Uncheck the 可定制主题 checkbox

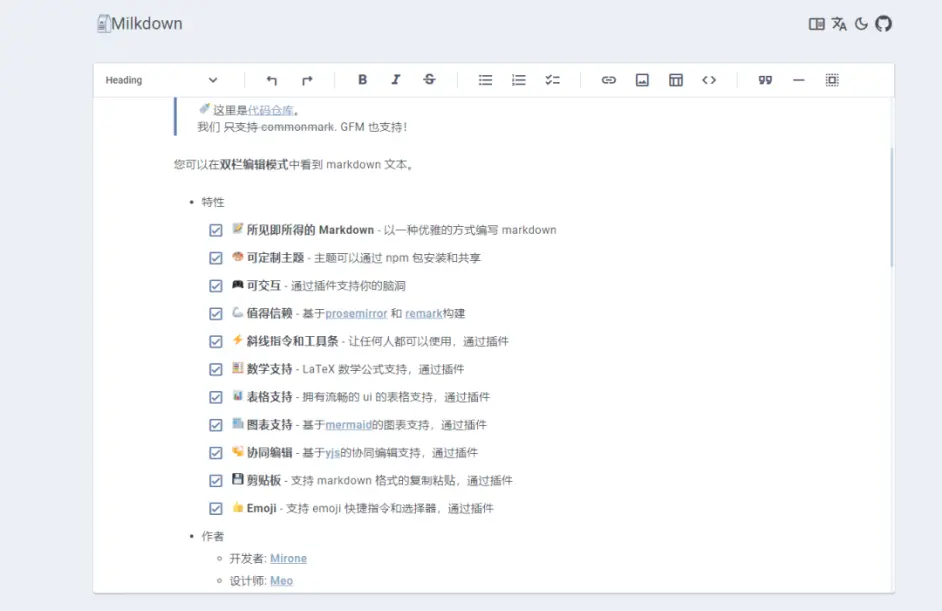216,258
